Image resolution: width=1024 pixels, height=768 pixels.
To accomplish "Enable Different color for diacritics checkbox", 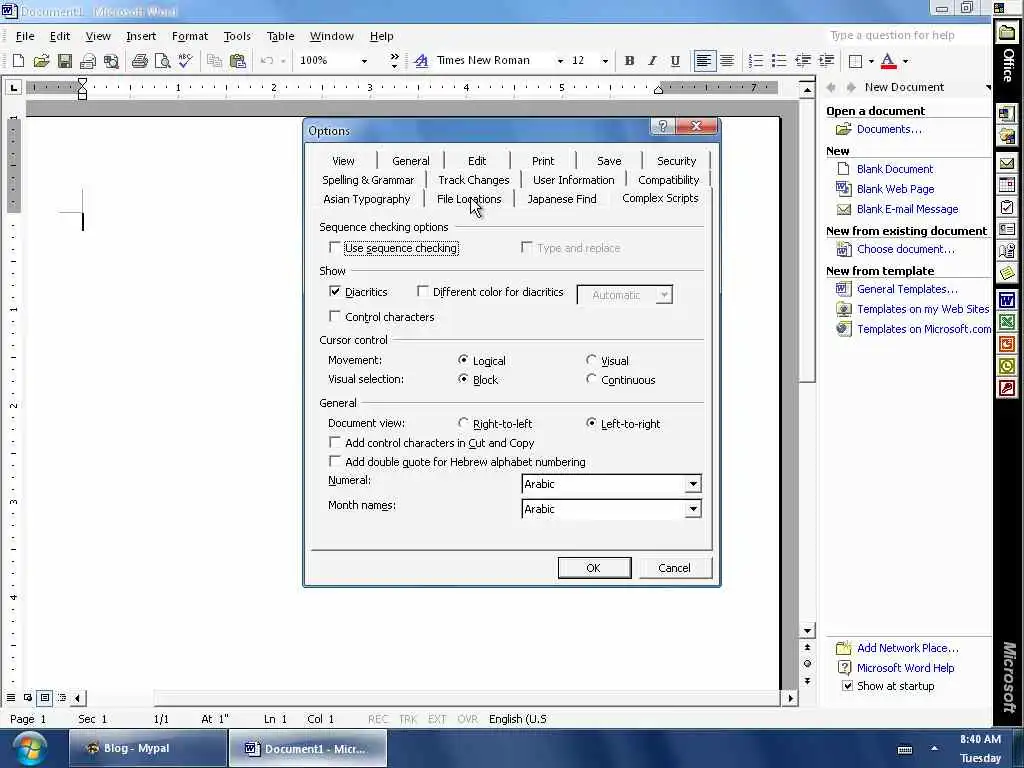I will (x=423, y=291).
